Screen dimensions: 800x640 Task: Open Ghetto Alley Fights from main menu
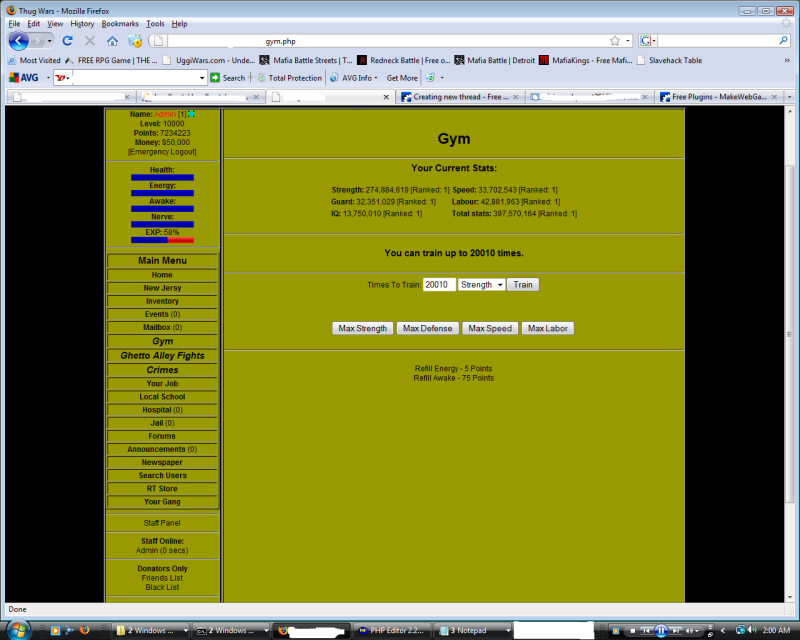(x=162, y=355)
